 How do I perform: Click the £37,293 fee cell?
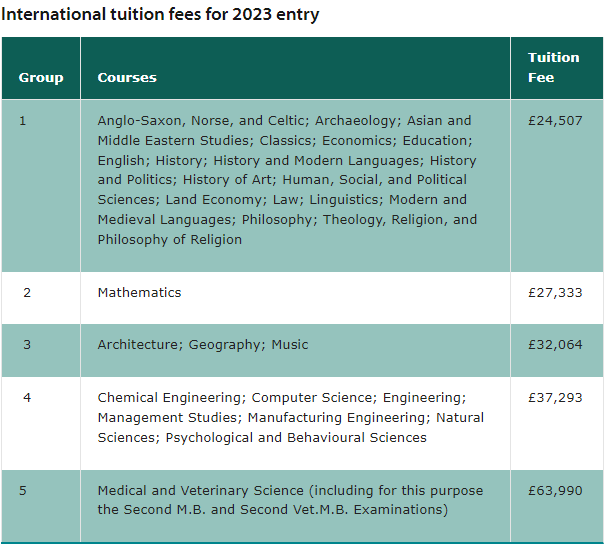(557, 424)
